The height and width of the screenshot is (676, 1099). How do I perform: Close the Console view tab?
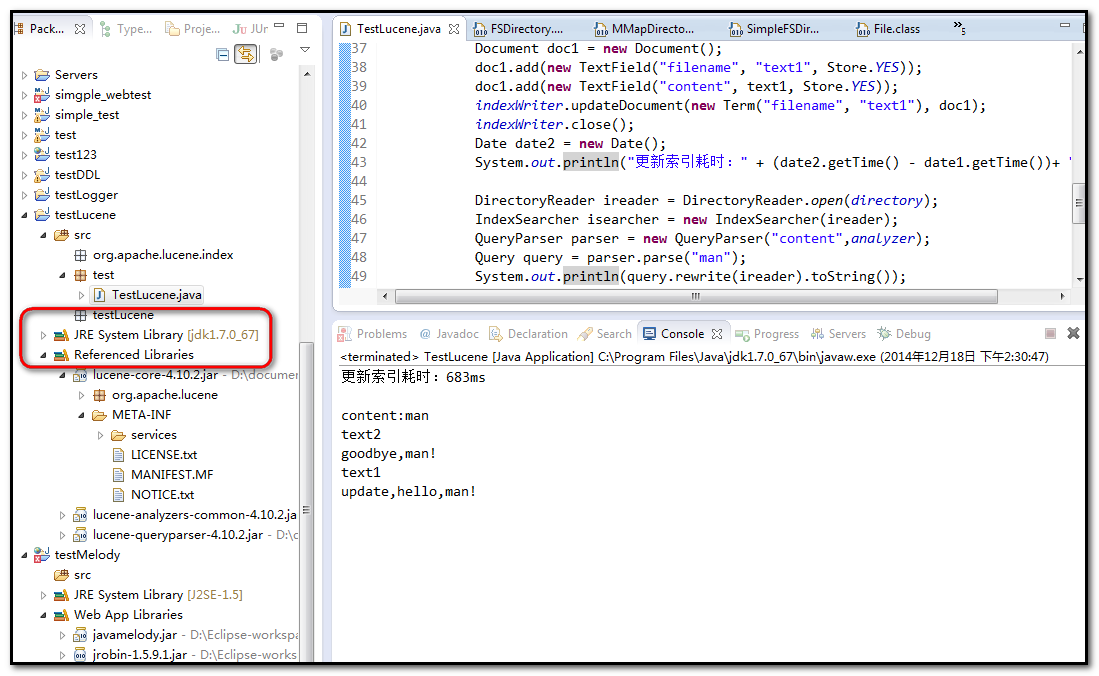717,334
